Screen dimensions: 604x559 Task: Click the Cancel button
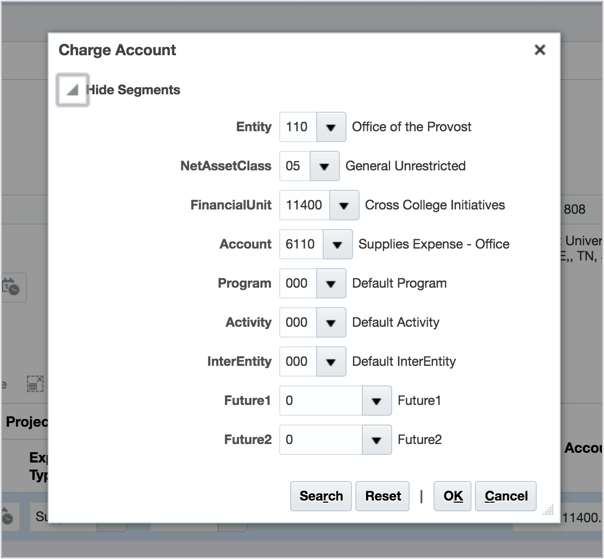[x=506, y=496]
